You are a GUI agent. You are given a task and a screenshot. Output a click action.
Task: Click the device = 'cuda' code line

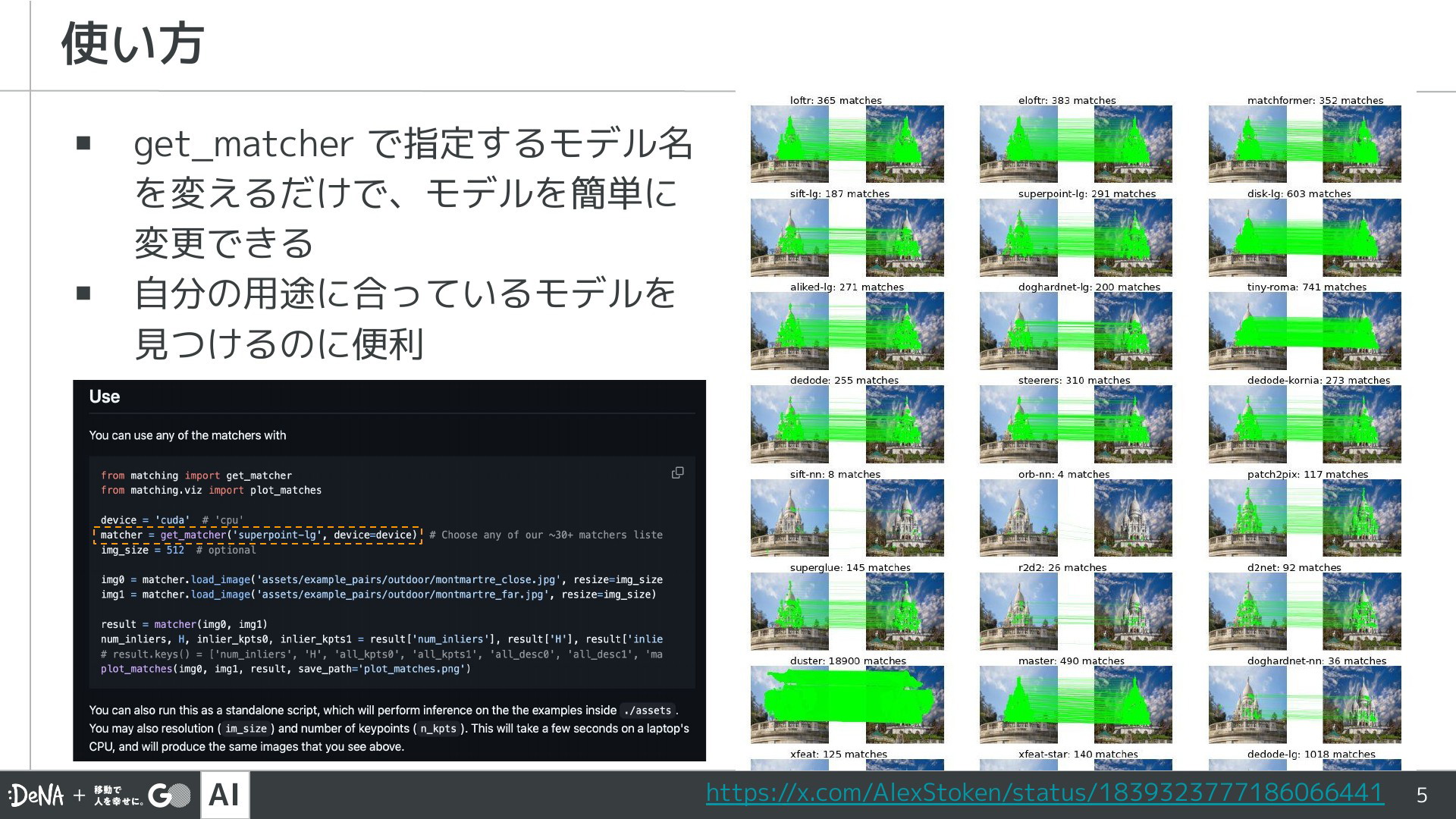171,520
